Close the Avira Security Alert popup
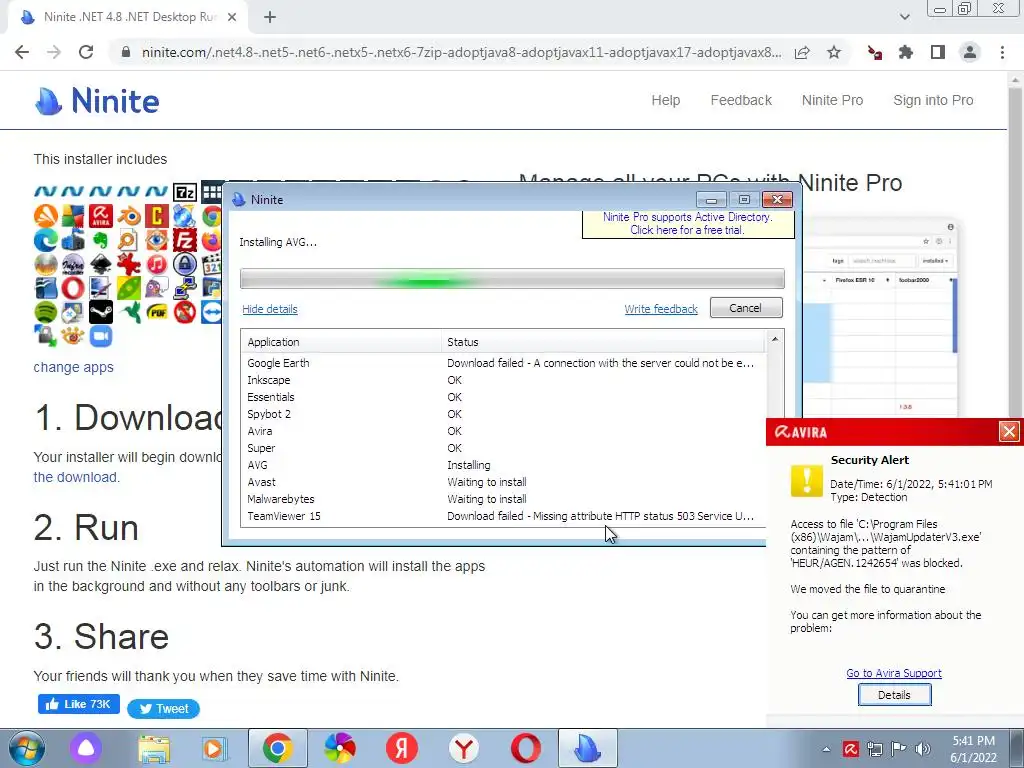1024x768 pixels. click(1009, 432)
